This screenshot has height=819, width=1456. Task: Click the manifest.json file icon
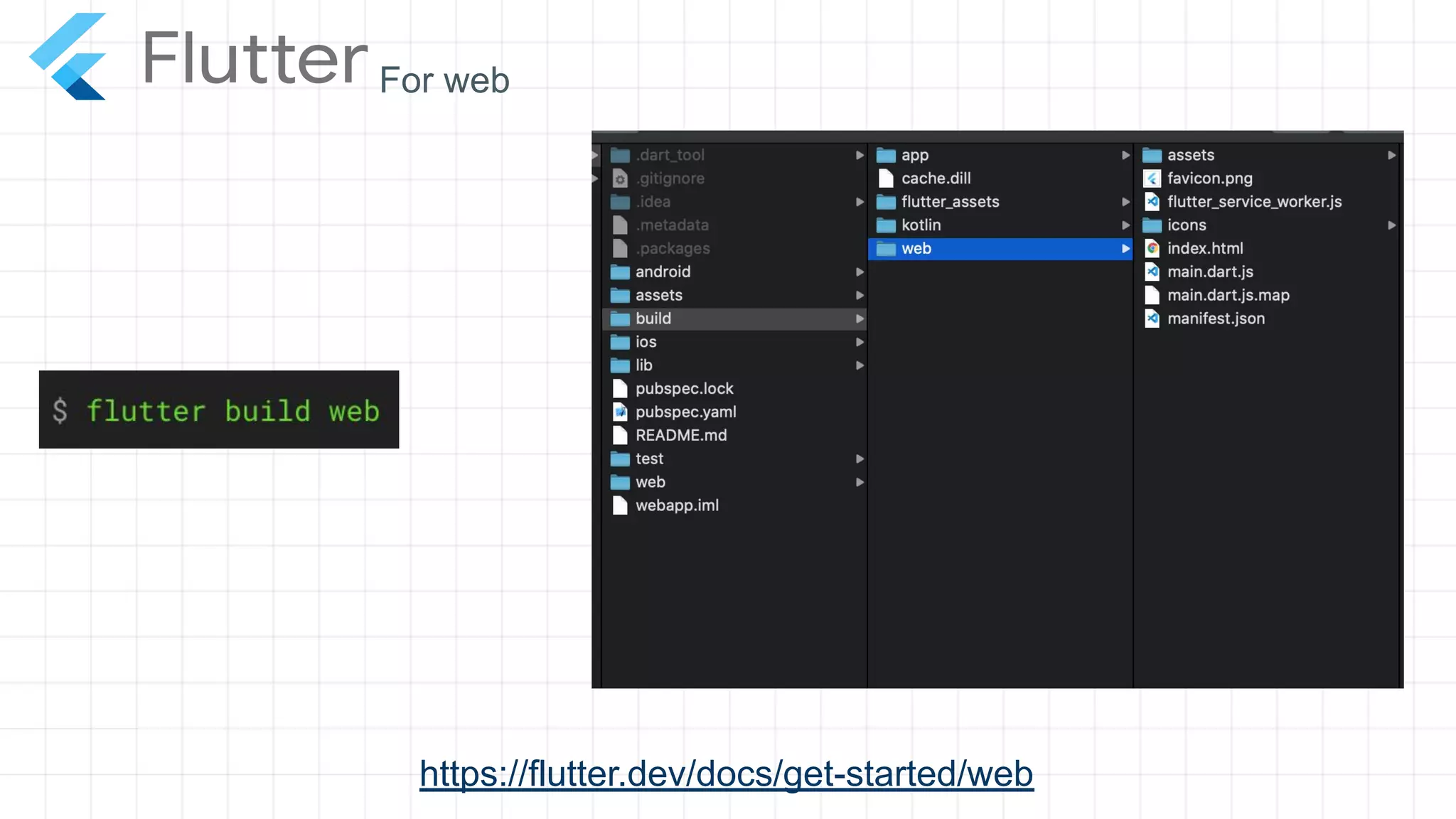[1152, 319]
